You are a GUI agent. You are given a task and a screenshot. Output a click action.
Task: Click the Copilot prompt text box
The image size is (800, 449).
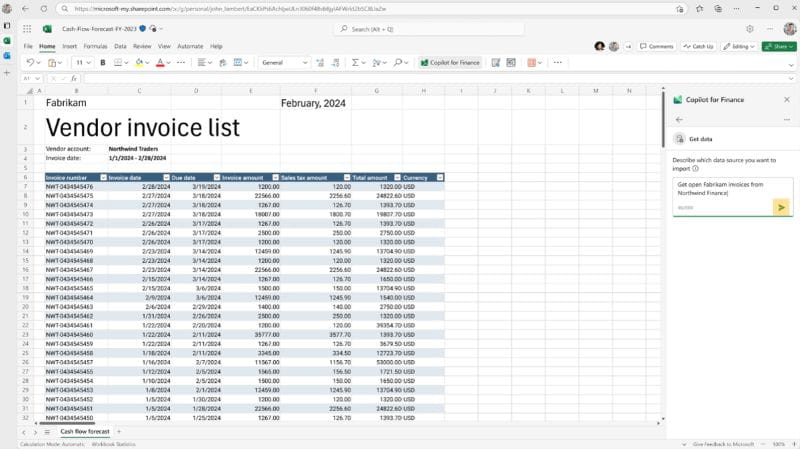point(733,196)
